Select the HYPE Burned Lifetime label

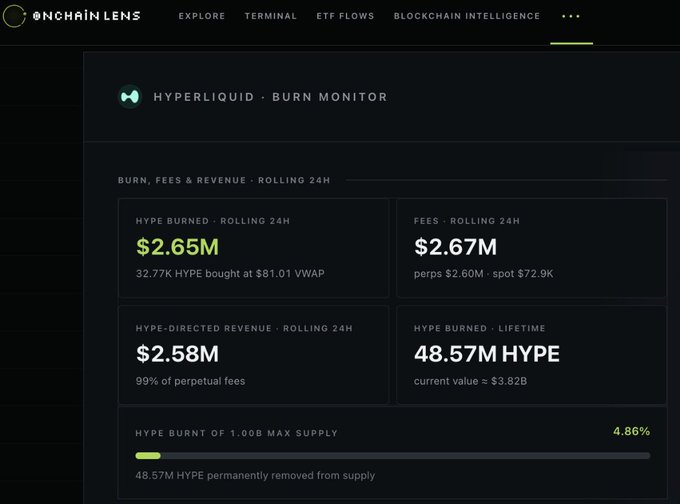point(479,328)
